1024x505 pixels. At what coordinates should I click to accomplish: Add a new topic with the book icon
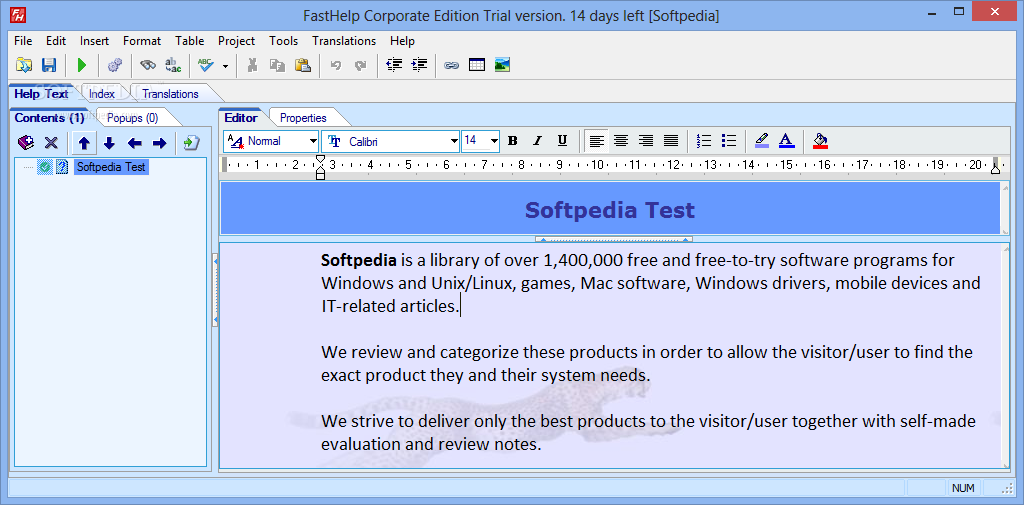pyautogui.click(x=25, y=142)
